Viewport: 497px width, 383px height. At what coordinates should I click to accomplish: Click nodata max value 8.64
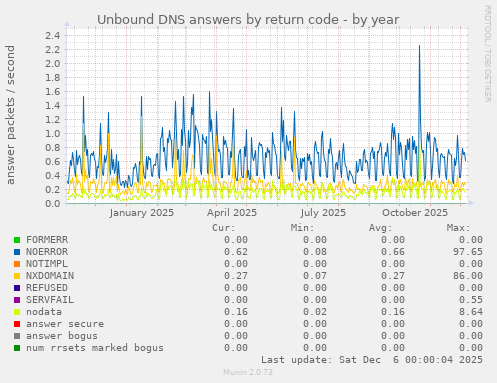[471, 312]
